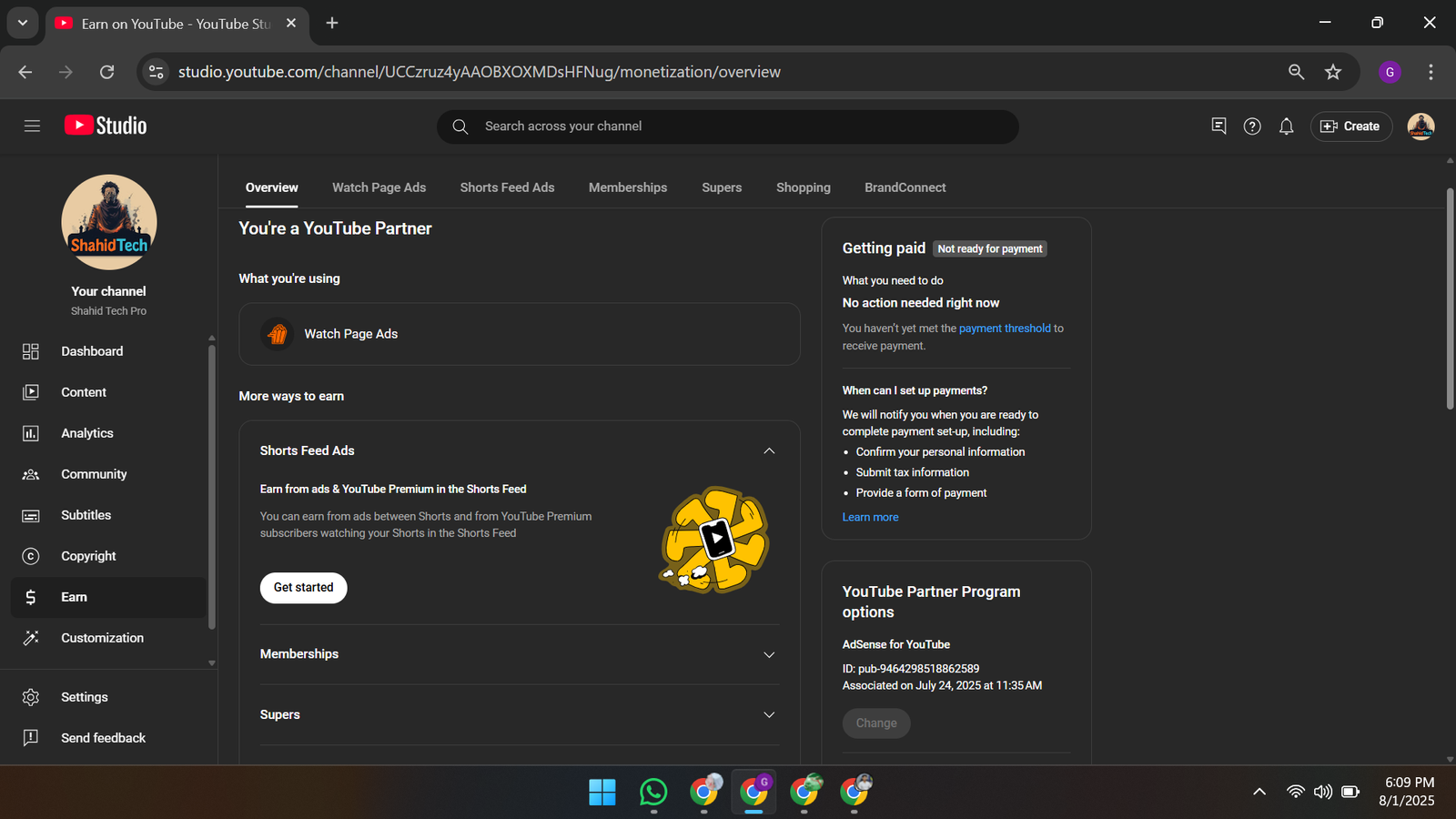The image size is (1456, 819).
Task: Switch to the BrandConnect tab
Action: coord(905,187)
